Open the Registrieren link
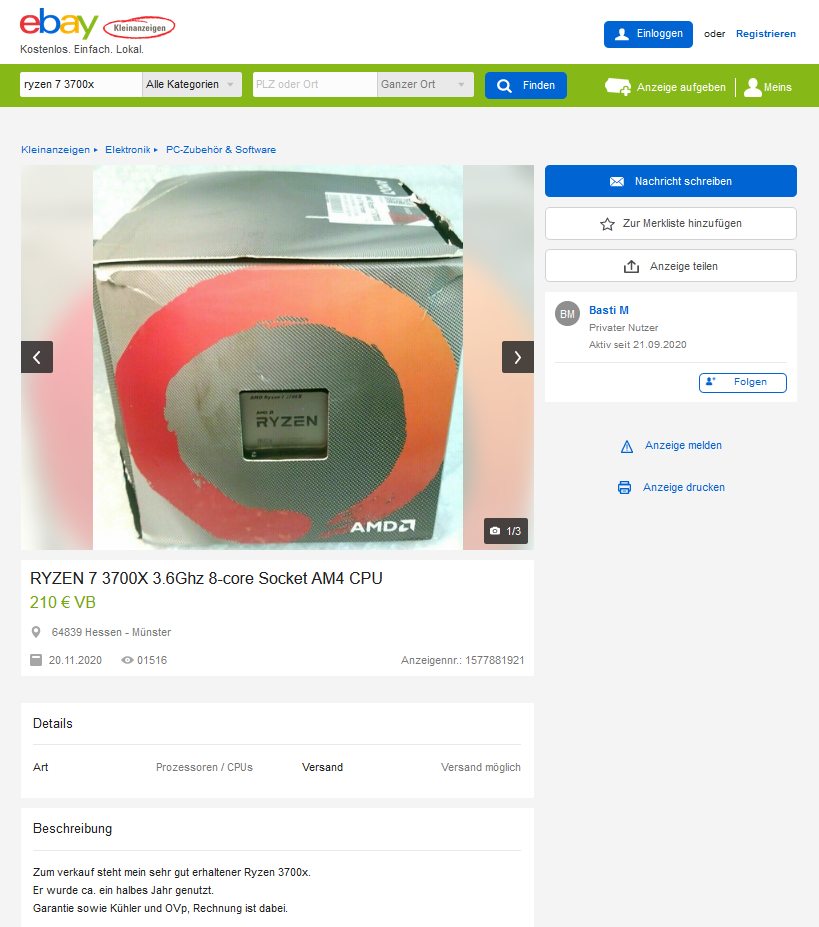This screenshot has width=819, height=927. (766, 34)
